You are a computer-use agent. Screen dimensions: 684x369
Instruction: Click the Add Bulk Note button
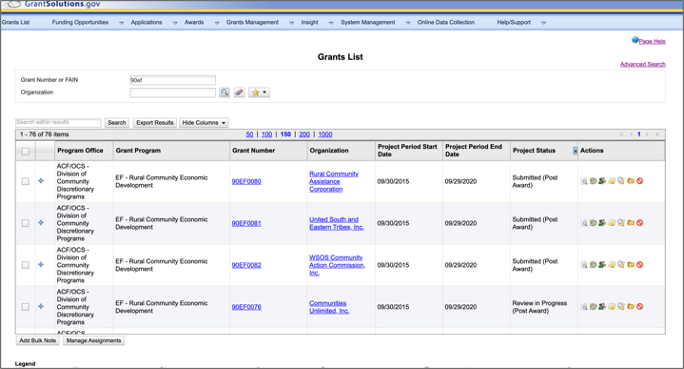(x=38, y=340)
